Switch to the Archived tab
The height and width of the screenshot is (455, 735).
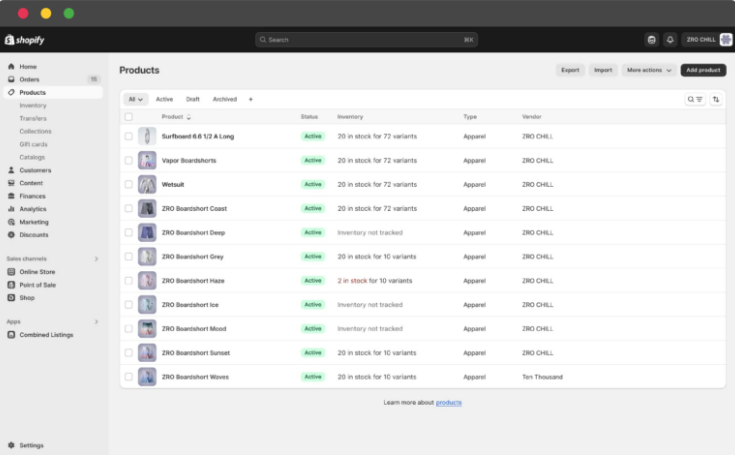(x=225, y=99)
